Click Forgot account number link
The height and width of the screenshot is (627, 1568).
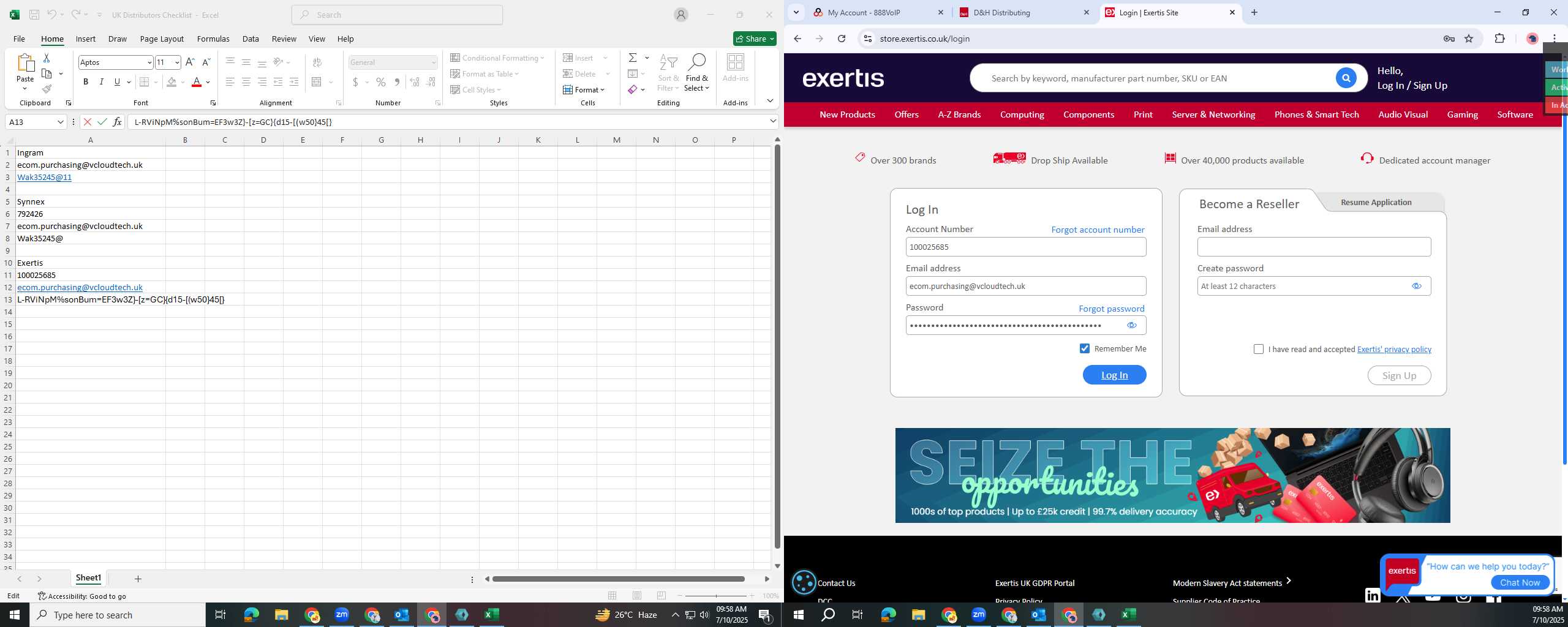tap(1098, 230)
